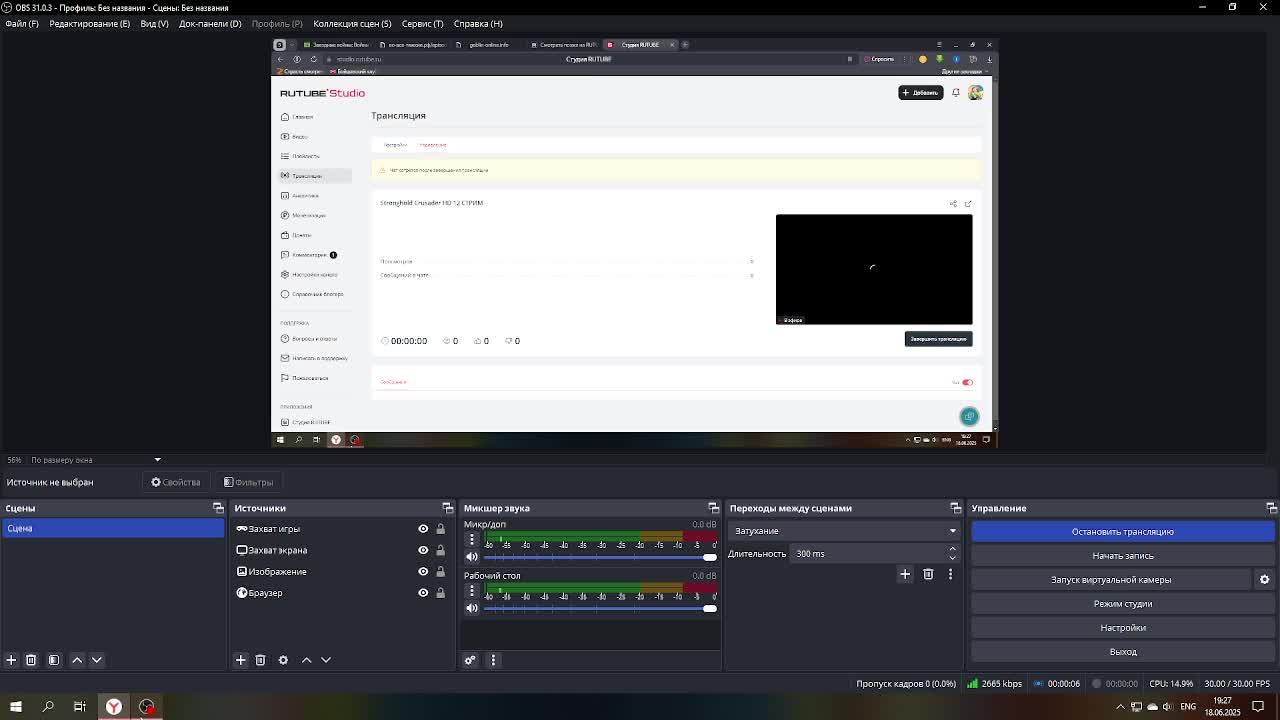
Task: Open Рабочий стол three-dot options menu
Action: tap(472, 590)
